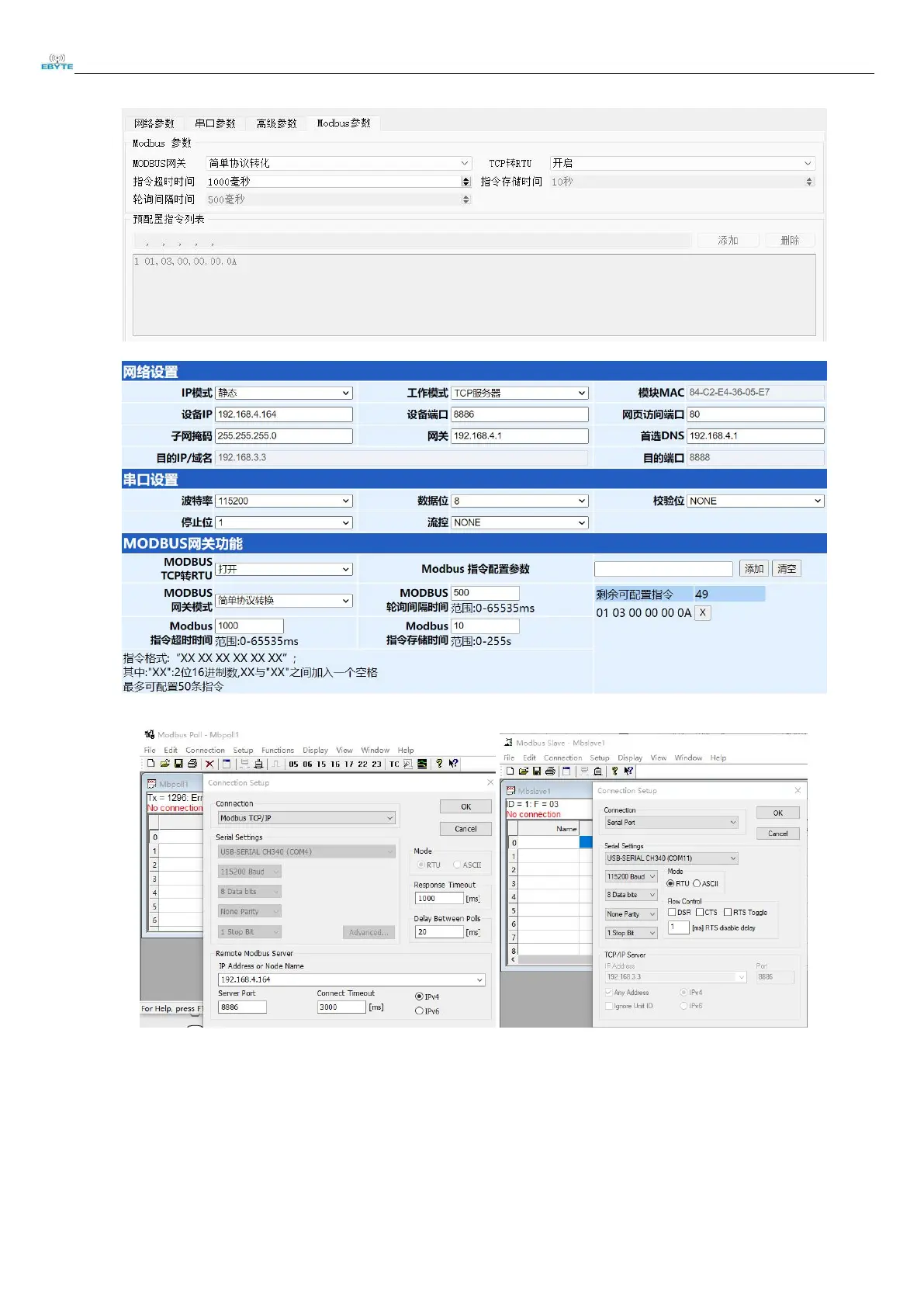Select ASCII mode in Modbus Slave setup
Image resolution: width=924 pixels, height=1307 pixels.
point(697,883)
